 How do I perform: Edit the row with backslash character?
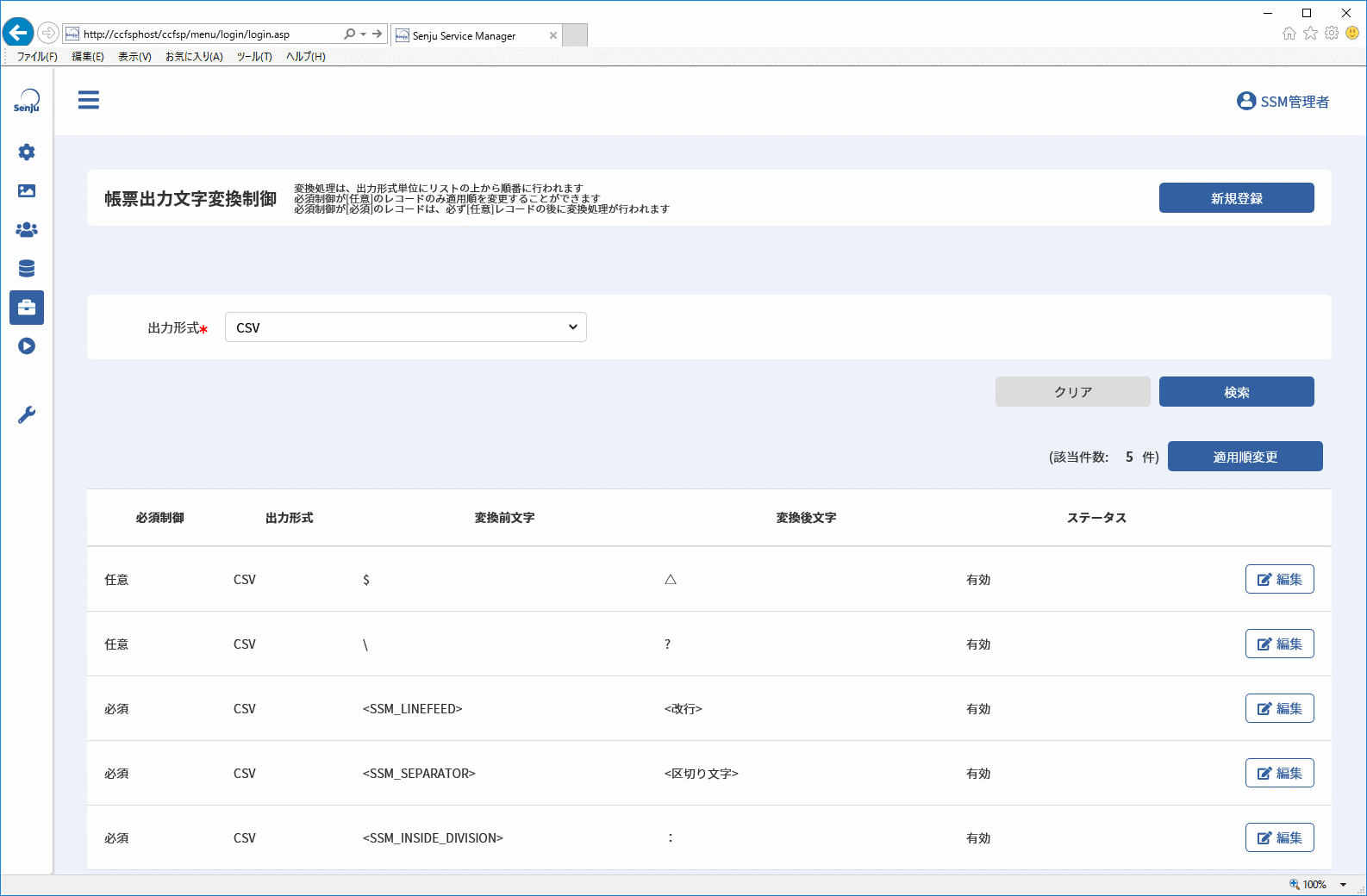pos(1280,644)
